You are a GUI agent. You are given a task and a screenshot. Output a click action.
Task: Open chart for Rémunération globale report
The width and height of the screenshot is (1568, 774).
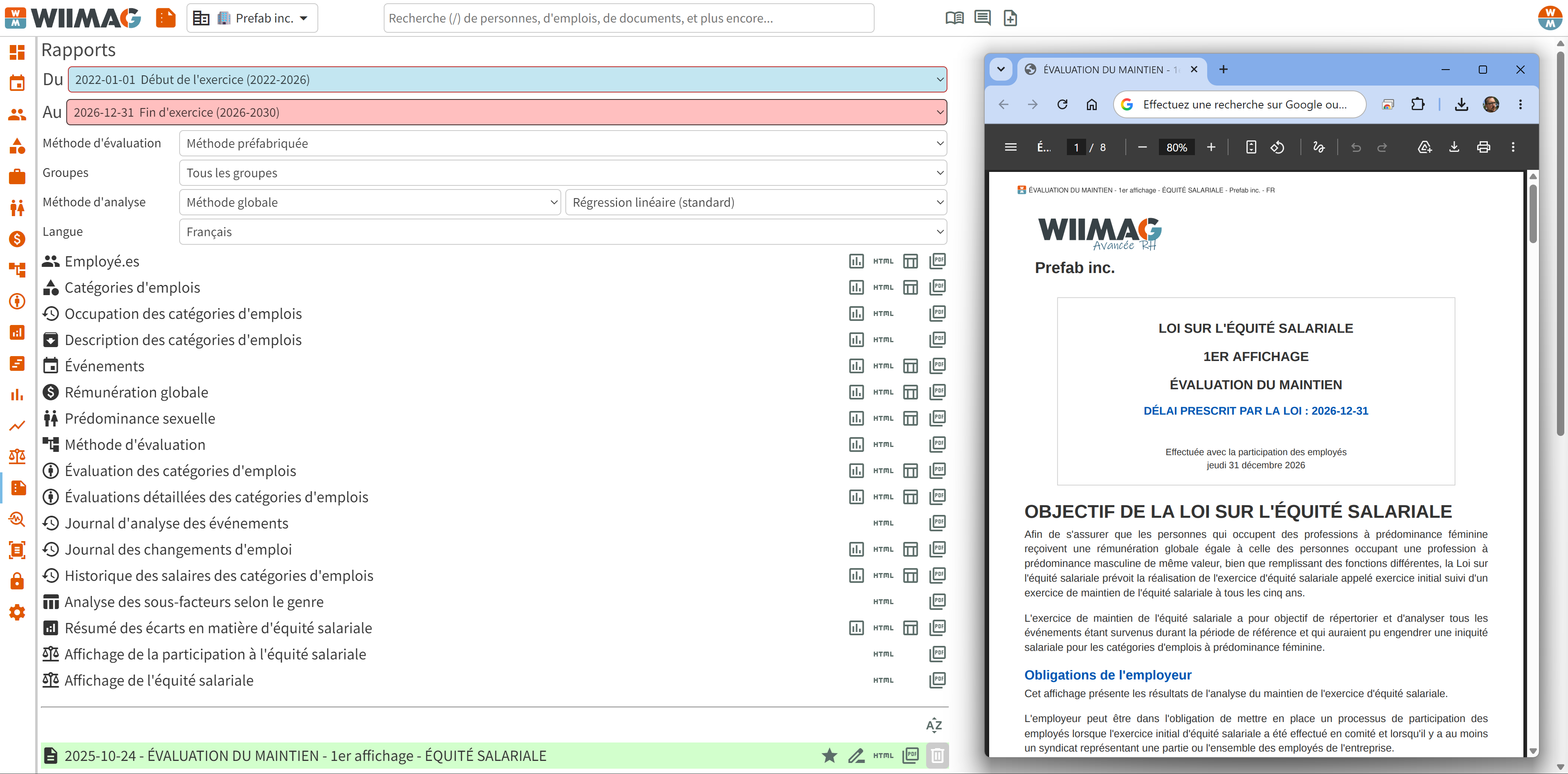pos(857,392)
